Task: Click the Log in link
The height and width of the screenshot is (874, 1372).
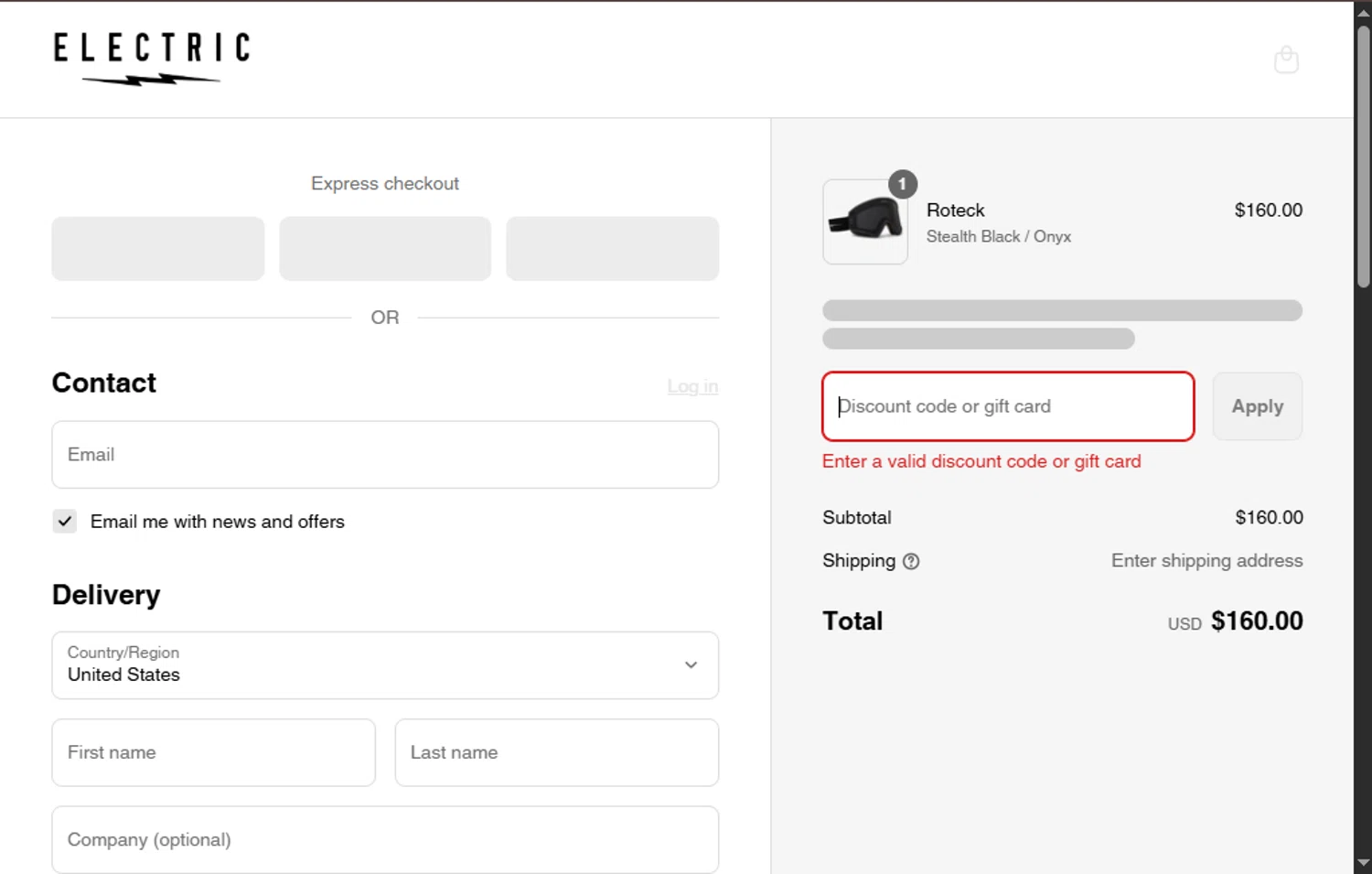Action: [x=692, y=386]
